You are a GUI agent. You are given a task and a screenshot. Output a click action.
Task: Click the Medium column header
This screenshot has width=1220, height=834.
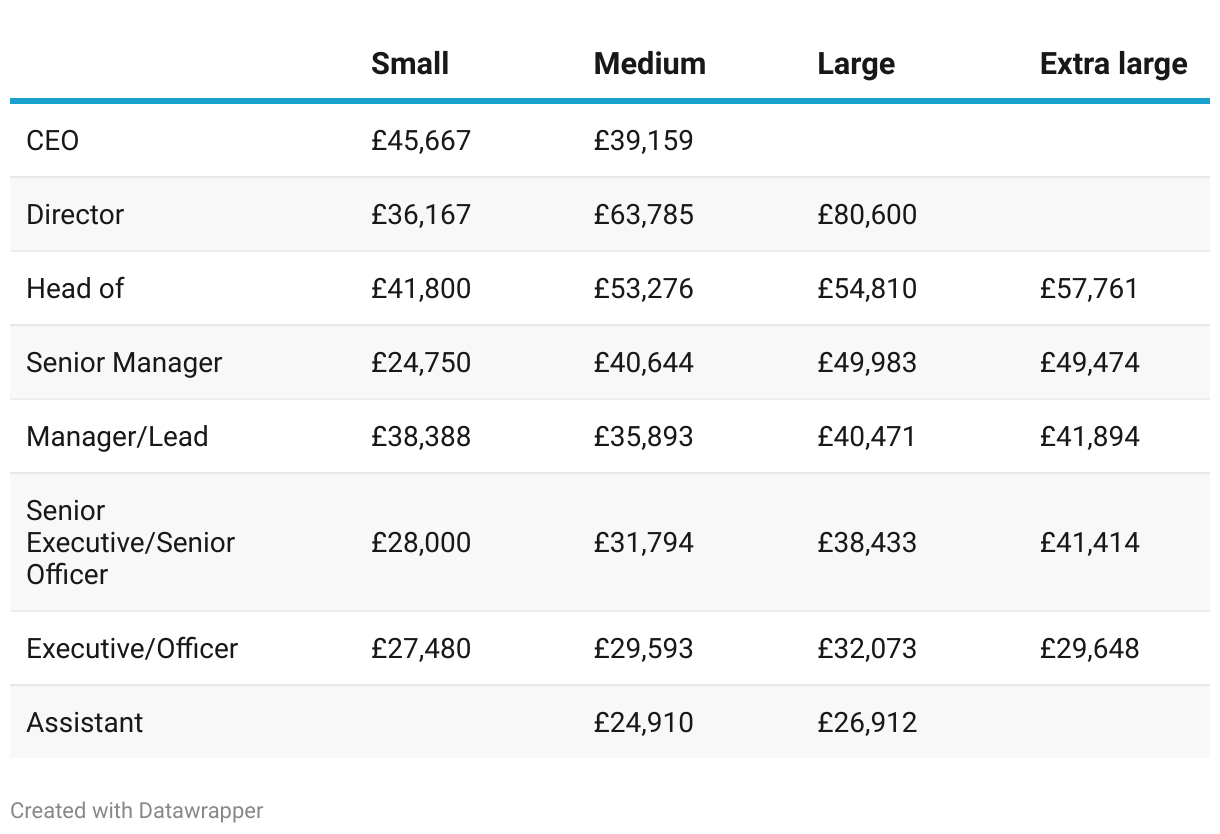[x=649, y=64]
